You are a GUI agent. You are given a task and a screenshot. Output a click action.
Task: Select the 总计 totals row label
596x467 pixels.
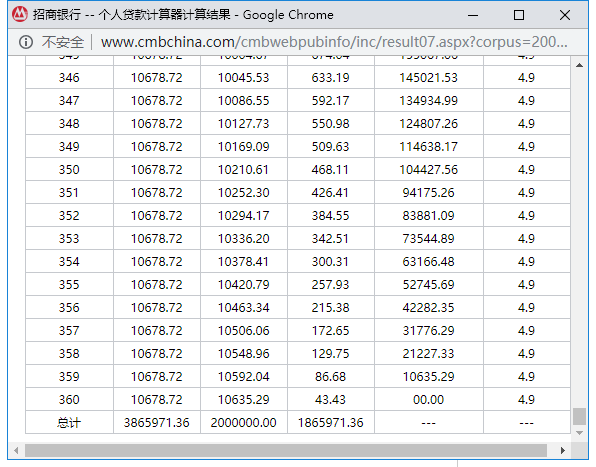click(69, 423)
